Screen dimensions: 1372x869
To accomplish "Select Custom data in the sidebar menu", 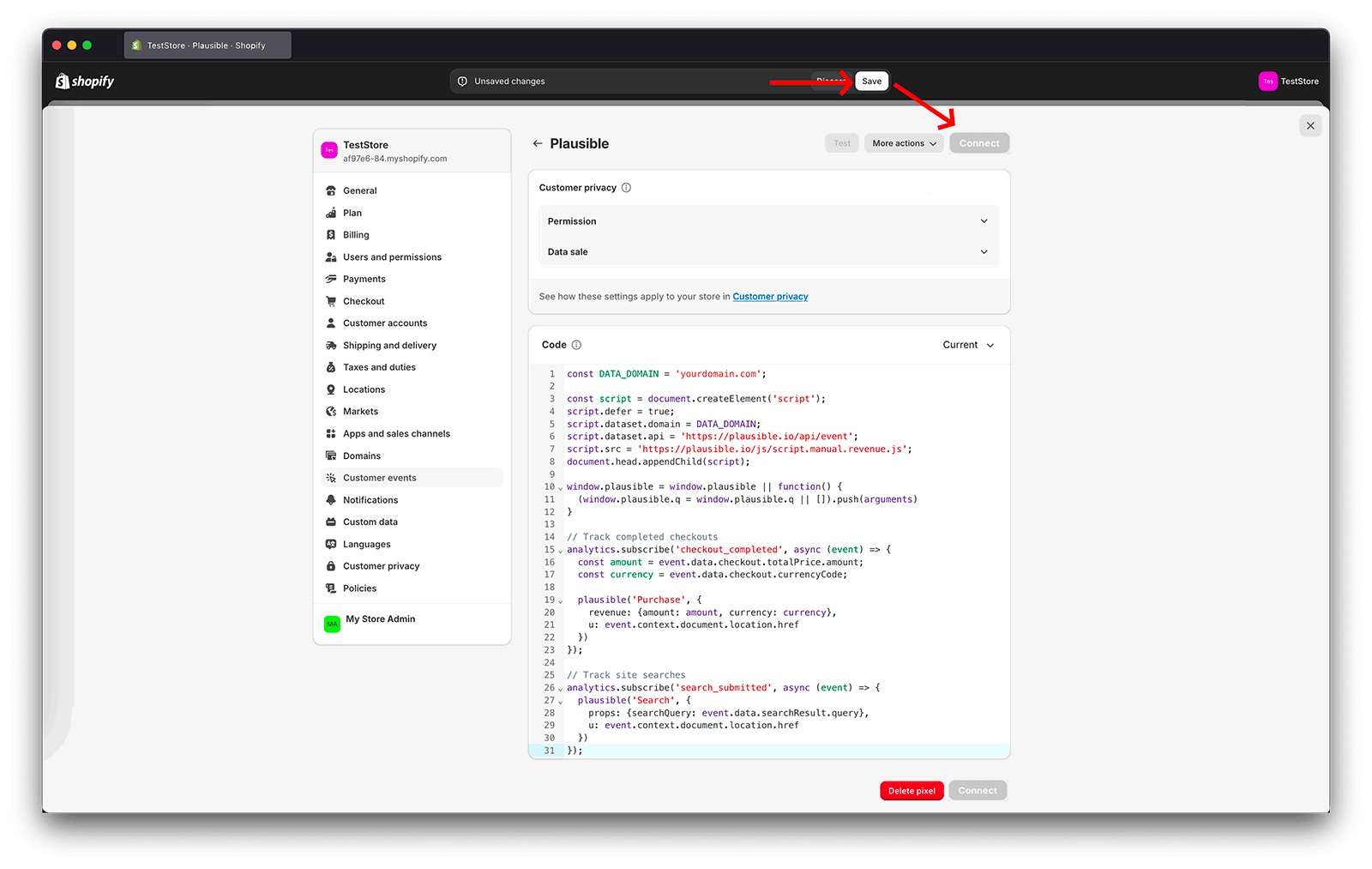I will point(370,522).
